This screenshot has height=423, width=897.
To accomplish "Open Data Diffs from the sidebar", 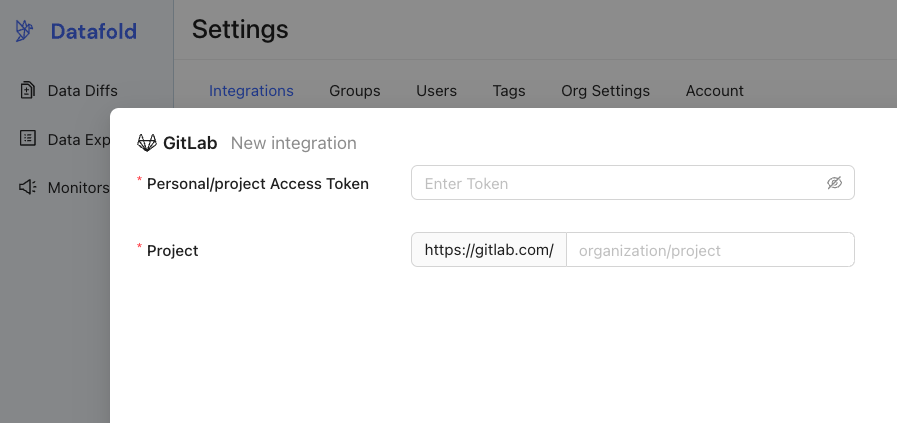I will coord(82,91).
